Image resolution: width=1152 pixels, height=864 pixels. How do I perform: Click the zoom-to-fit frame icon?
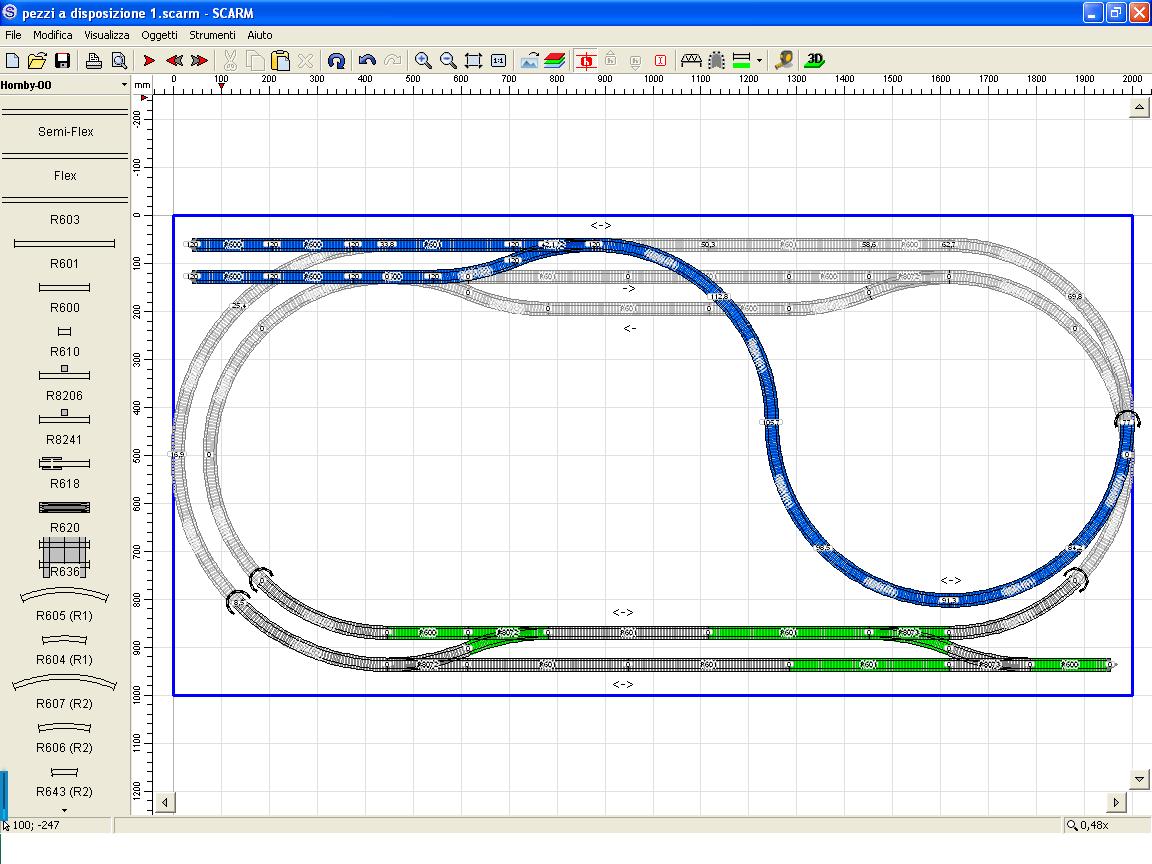pyautogui.click(x=473, y=60)
